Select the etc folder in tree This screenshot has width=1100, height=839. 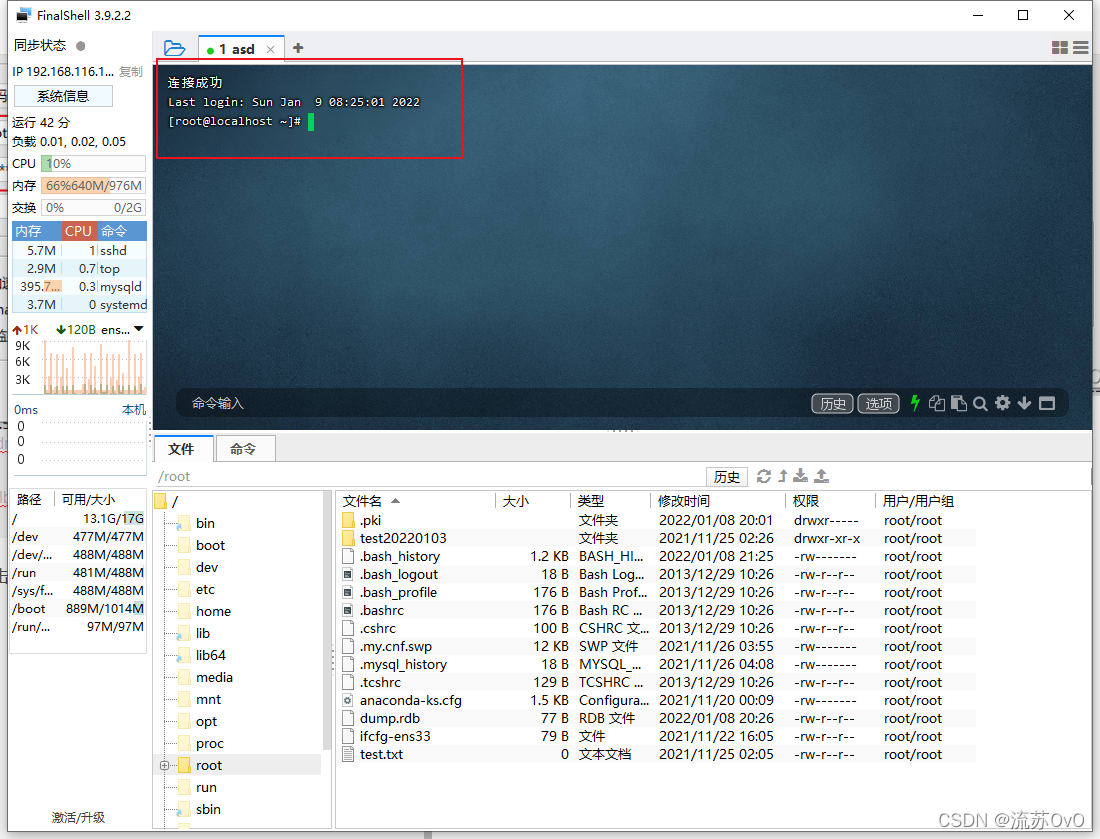[x=205, y=589]
